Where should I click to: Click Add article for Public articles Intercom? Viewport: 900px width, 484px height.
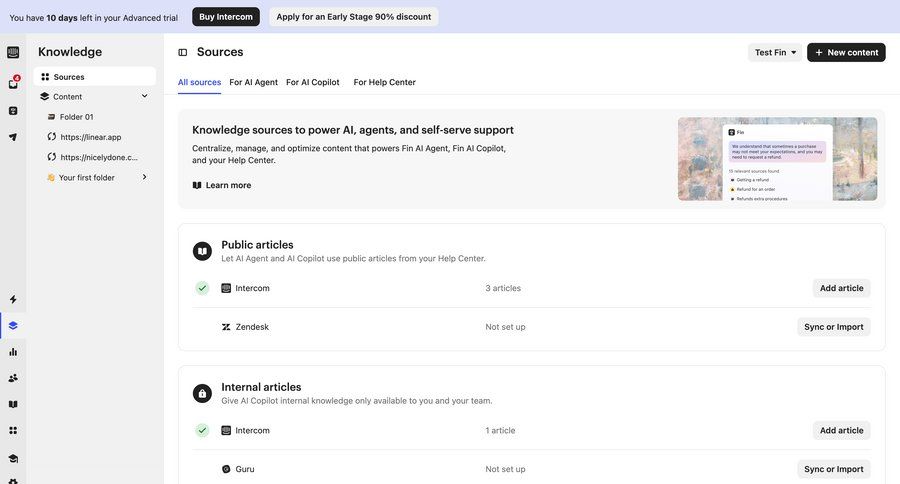point(841,288)
